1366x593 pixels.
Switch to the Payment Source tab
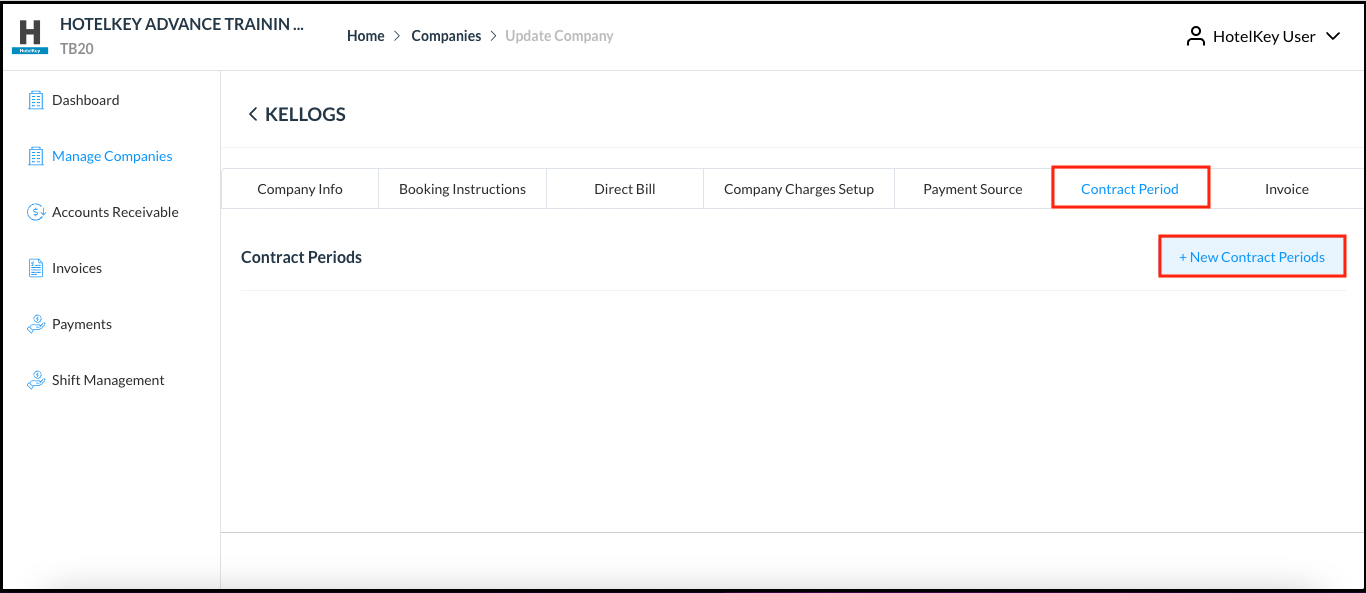972,188
